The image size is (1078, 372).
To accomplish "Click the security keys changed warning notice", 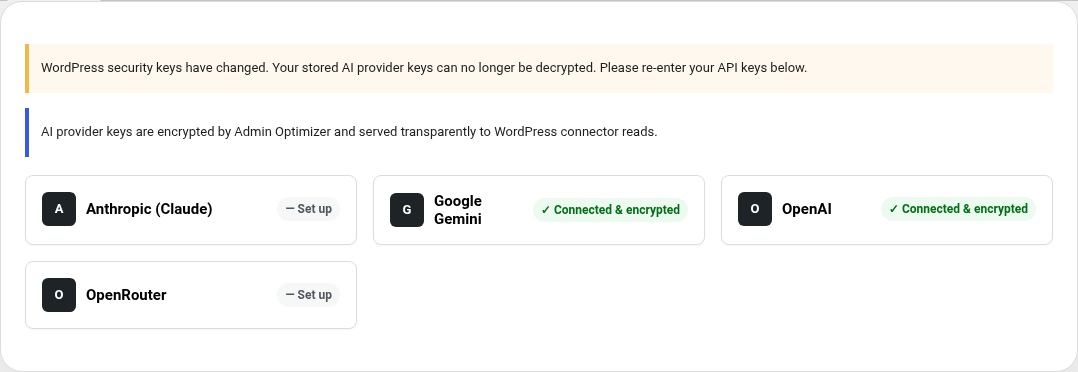I will point(539,68).
